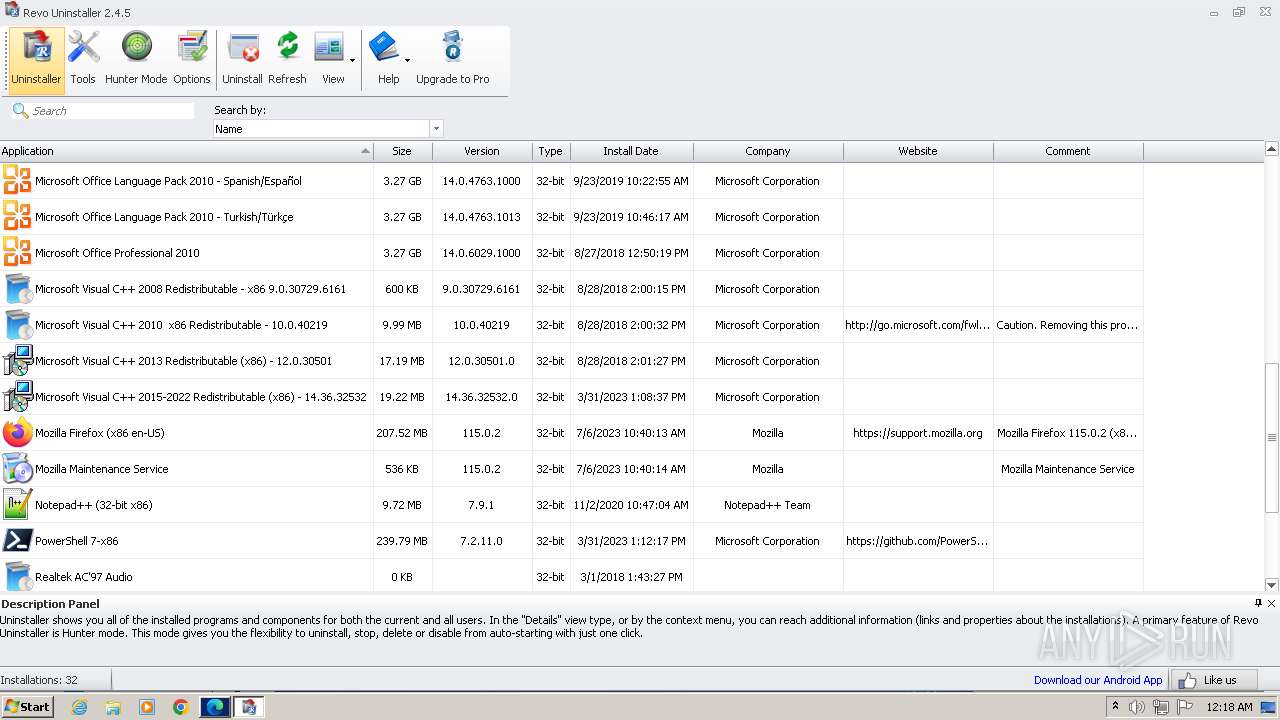The image size is (1280, 720).
Task: Select Visual C++ 2008 Redistributable icon
Action: (17, 288)
